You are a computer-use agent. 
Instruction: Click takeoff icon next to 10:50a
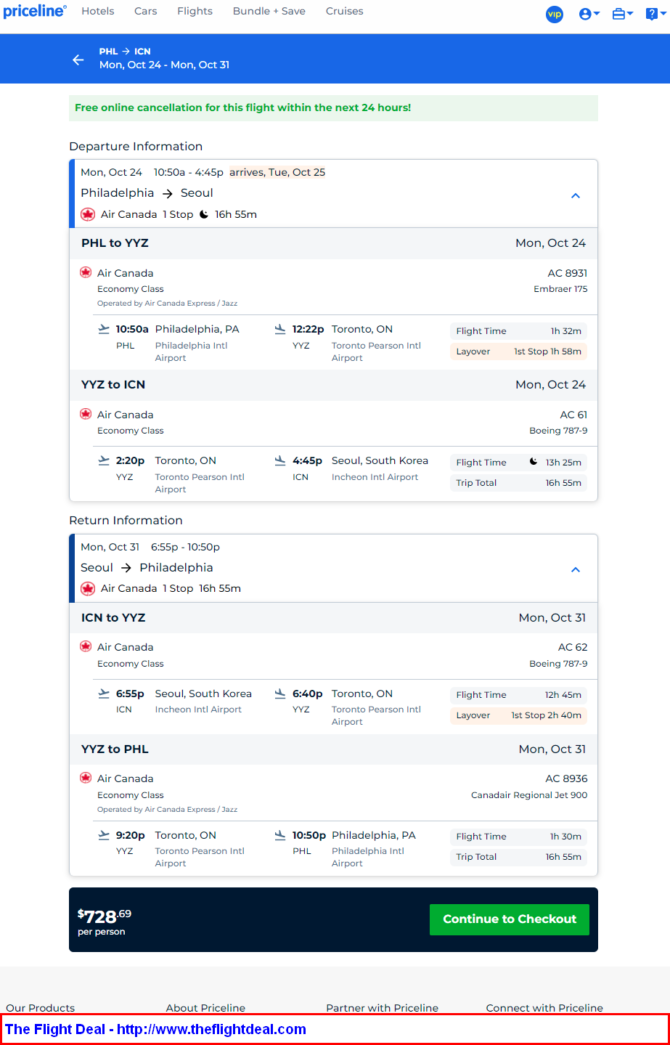click(x=103, y=329)
